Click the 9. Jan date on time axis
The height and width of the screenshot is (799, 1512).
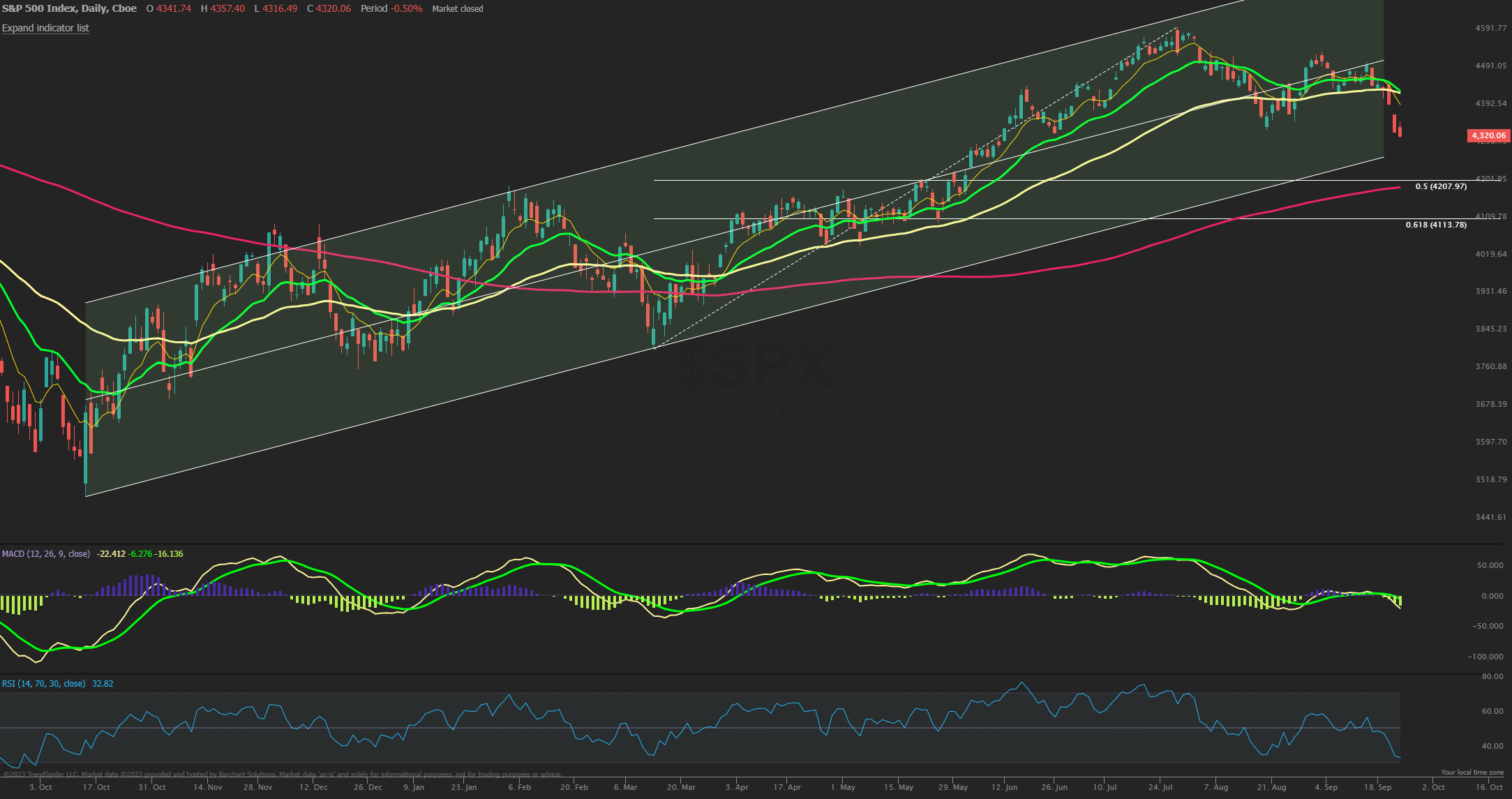click(414, 787)
